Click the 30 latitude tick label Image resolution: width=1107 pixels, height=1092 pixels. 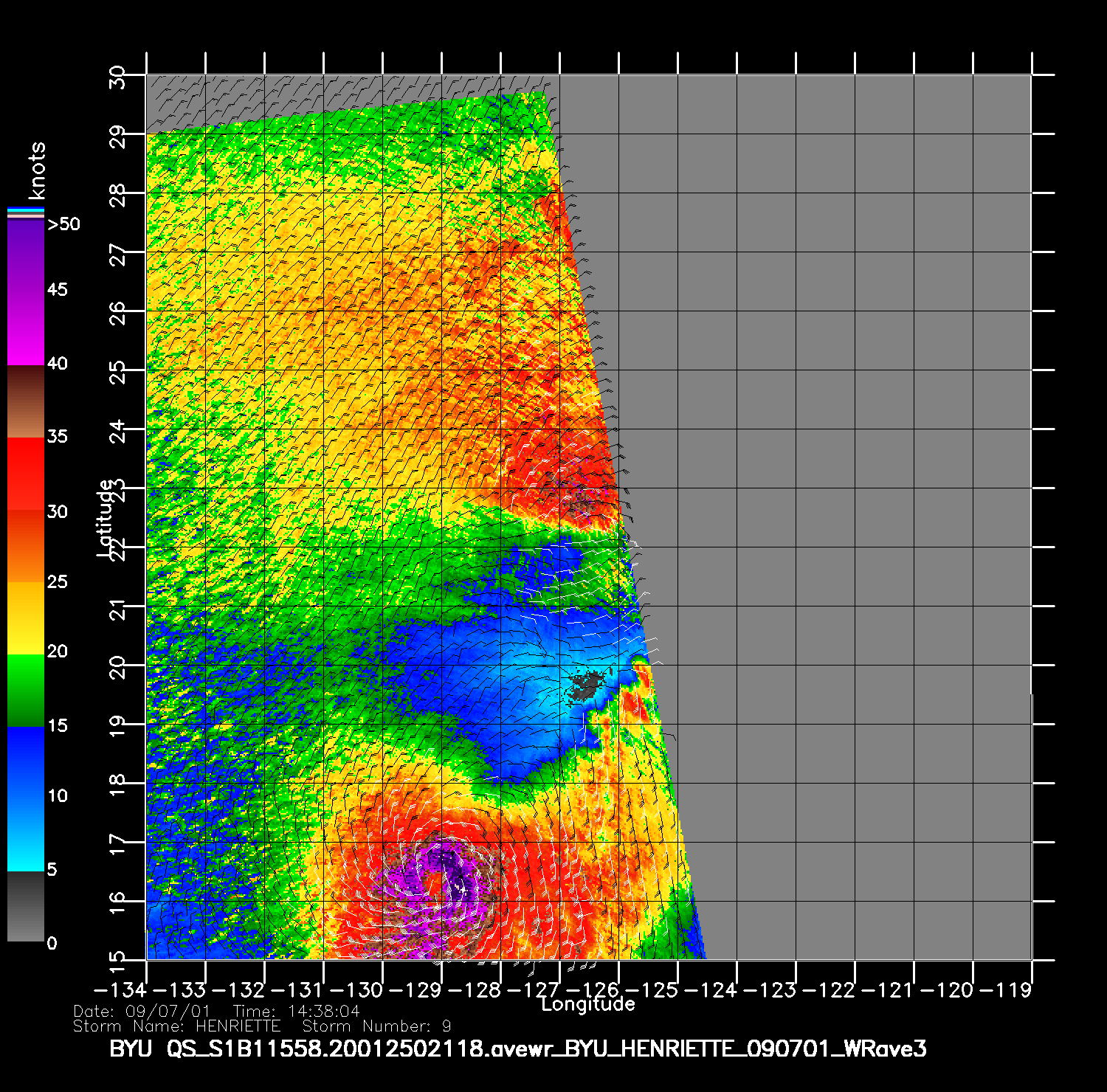pos(118,76)
